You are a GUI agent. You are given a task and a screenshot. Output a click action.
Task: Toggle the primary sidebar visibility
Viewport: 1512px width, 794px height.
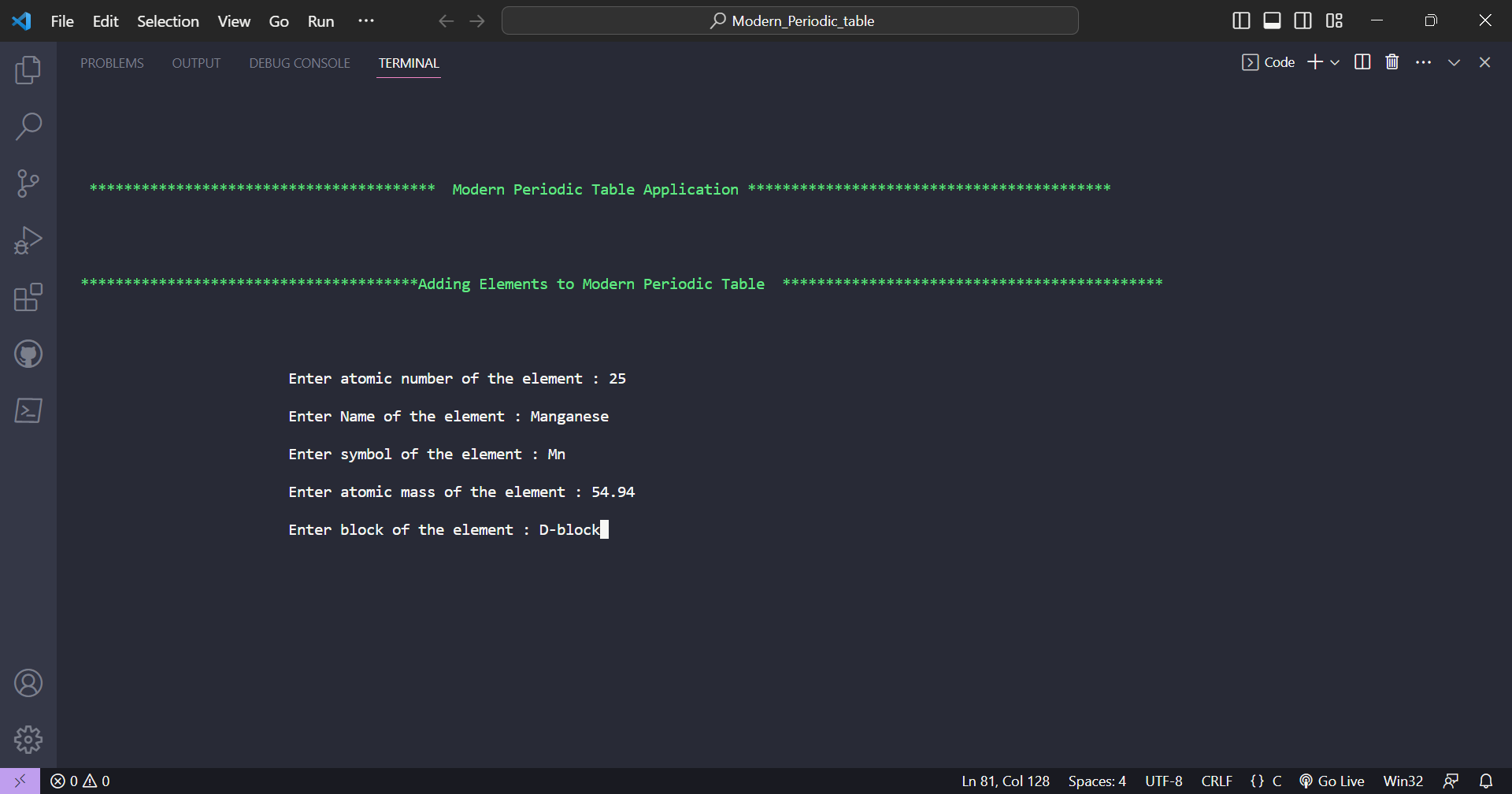tap(1241, 20)
